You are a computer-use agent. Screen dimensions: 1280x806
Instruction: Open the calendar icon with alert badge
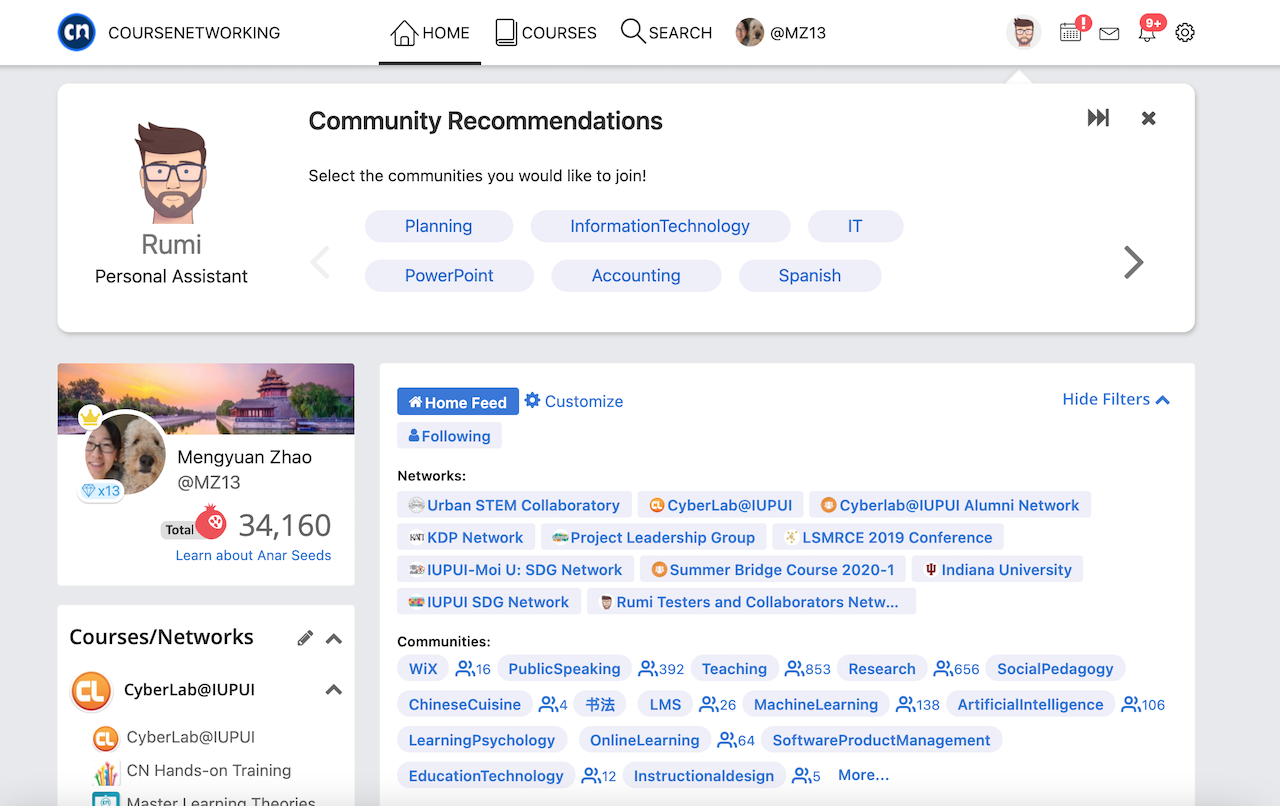click(x=1072, y=31)
